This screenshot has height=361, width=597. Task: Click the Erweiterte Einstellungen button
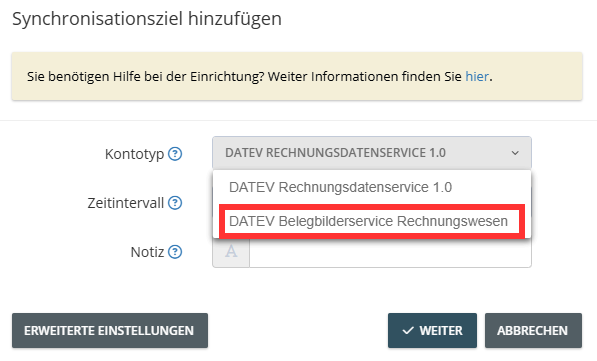pos(110,331)
